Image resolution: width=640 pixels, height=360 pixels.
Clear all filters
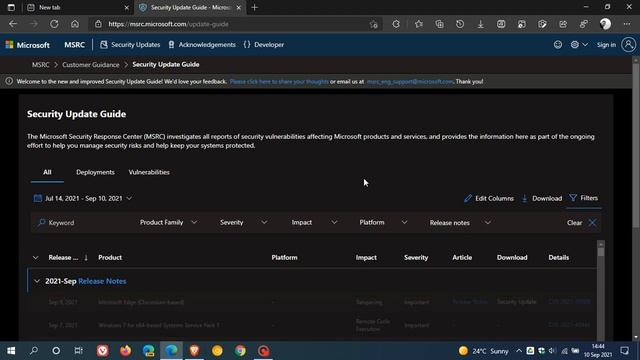(x=581, y=223)
